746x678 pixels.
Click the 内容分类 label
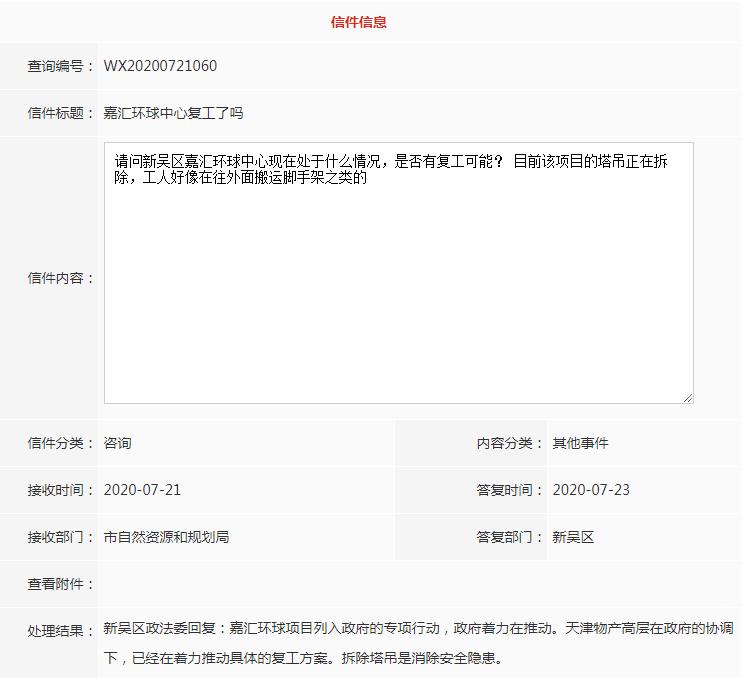[509, 443]
